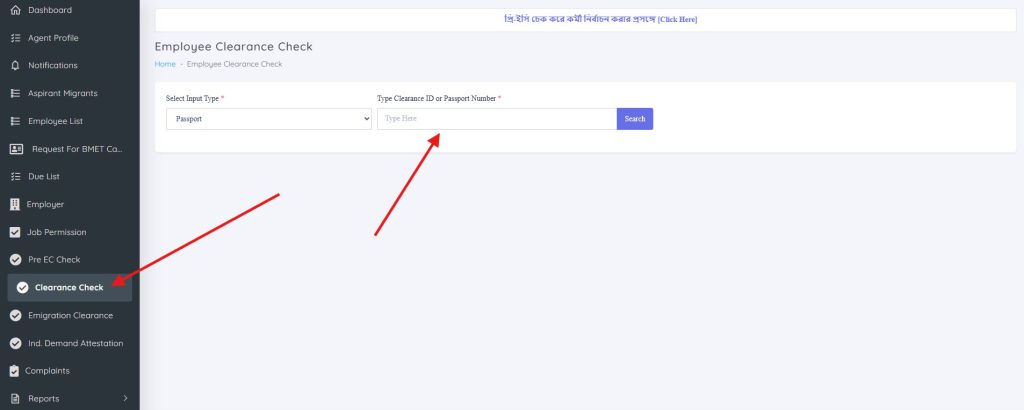1024x410 pixels.
Task: Click the Notifications bell icon
Action: [16, 65]
